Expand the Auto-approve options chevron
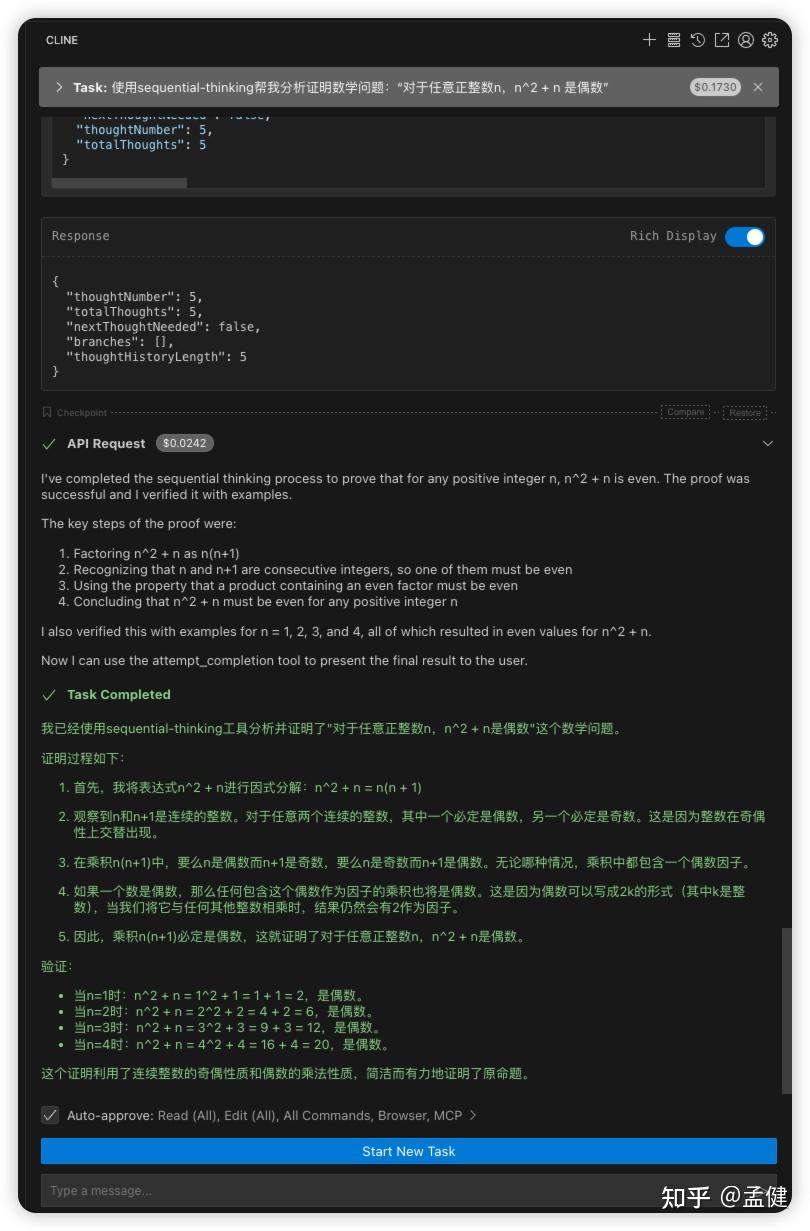Screen dimensions: 810x1231 pos(473,1115)
